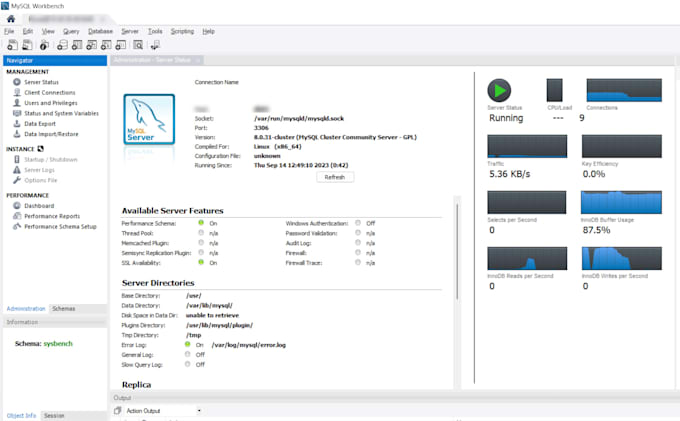Create a new view toolbar icon
This screenshot has height=421, width=680.
point(92,45)
